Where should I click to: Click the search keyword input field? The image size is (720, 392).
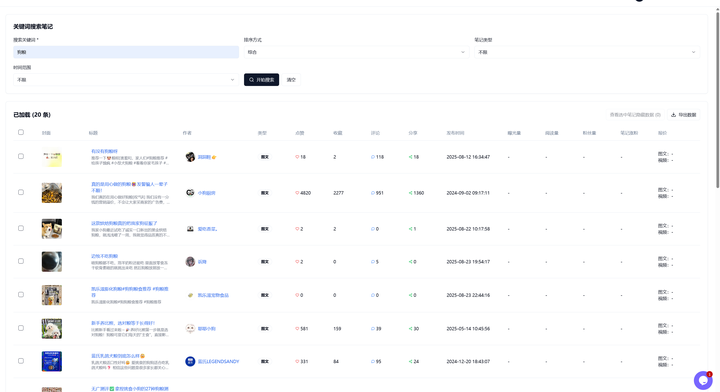(126, 52)
